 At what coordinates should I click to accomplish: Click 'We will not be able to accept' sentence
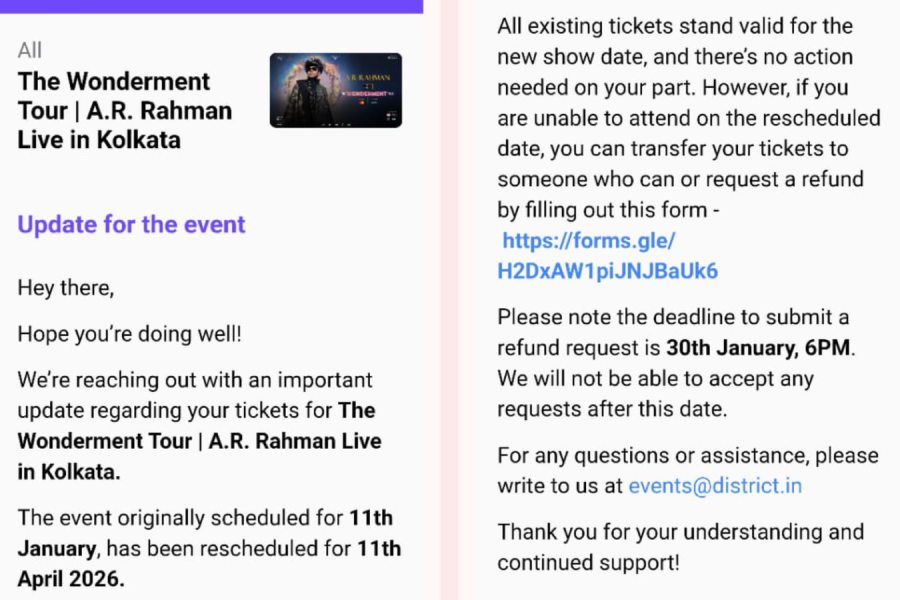(x=655, y=379)
